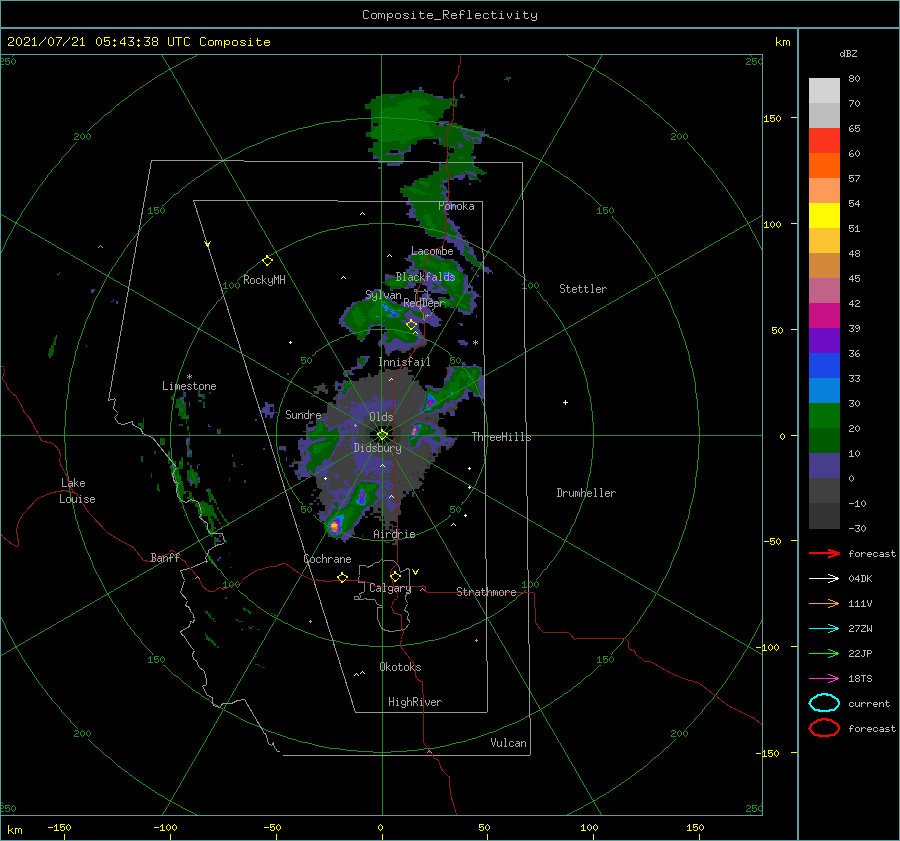
Task: Click the current legend label
Action: (869, 703)
